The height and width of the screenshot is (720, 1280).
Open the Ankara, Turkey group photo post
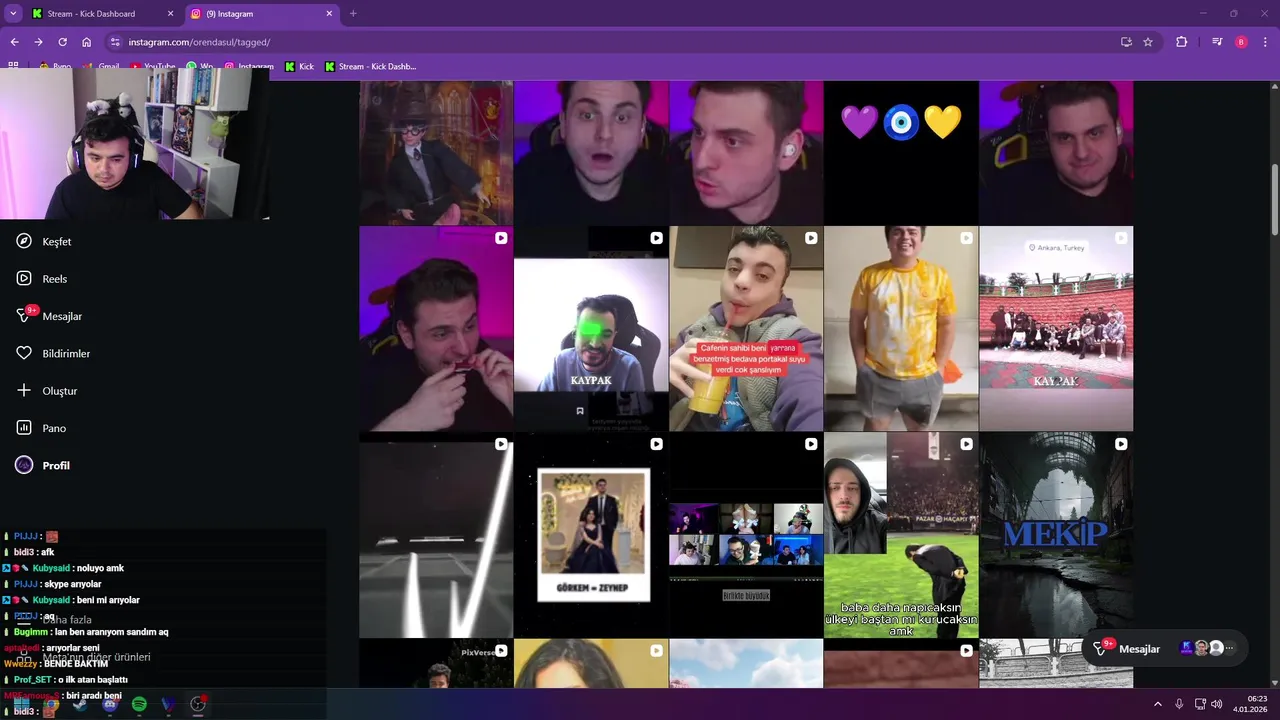coord(1056,328)
